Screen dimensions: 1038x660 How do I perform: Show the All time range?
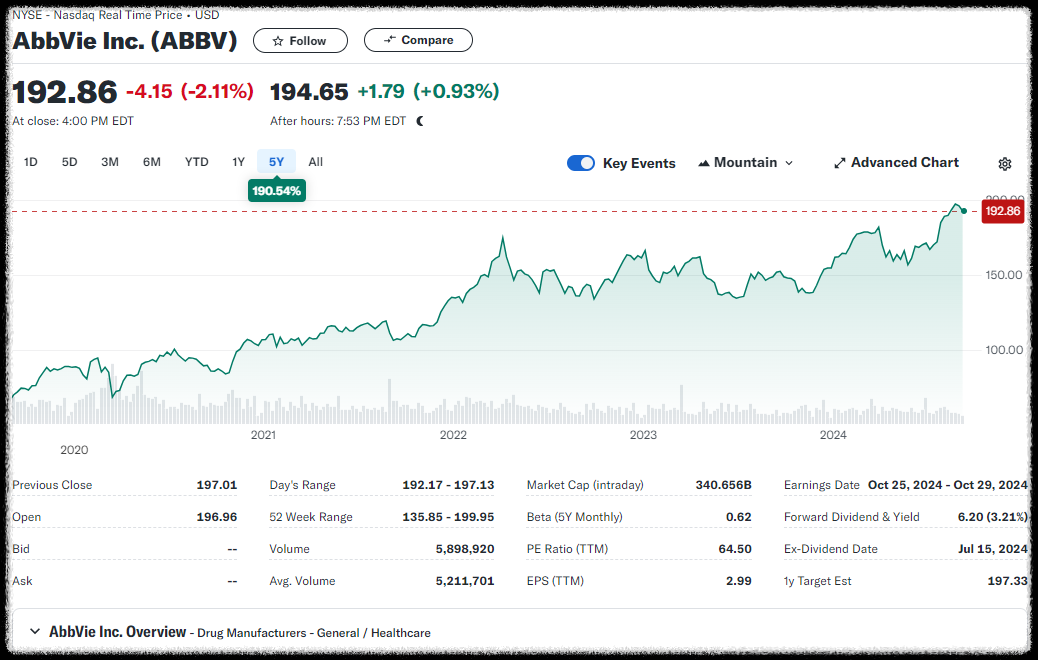point(316,162)
